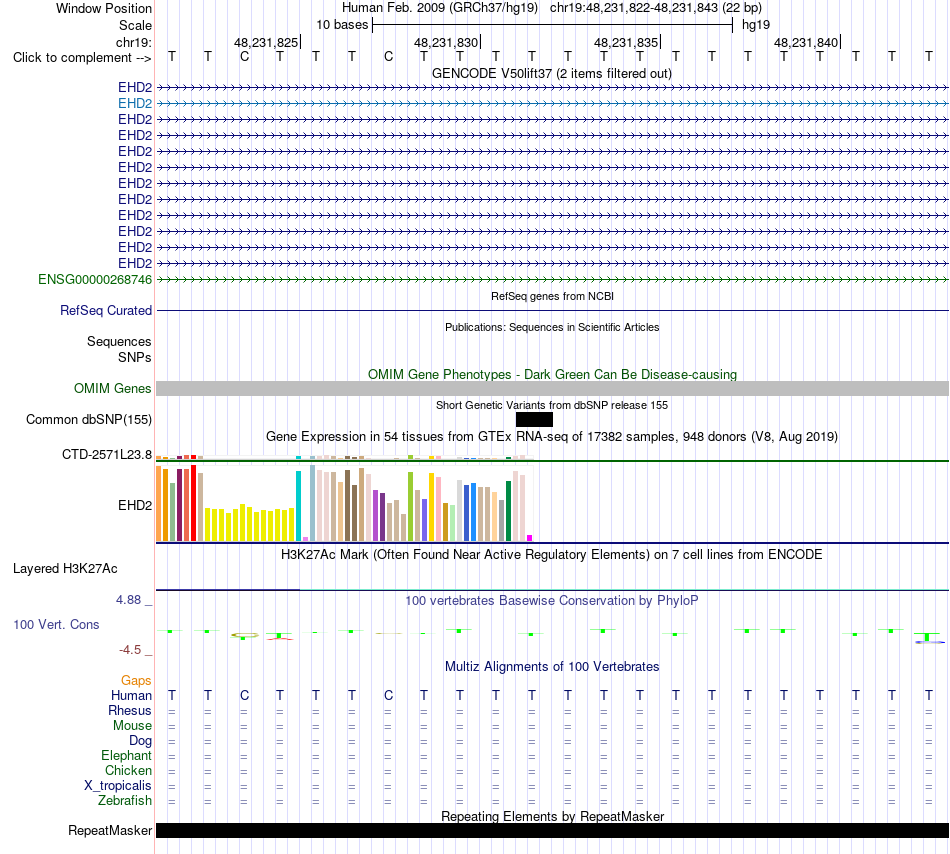Click the 'chr19:48,231,822-48,231,843 (22 bp)' position text
This screenshot has width=950, height=854.
tap(656, 8)
